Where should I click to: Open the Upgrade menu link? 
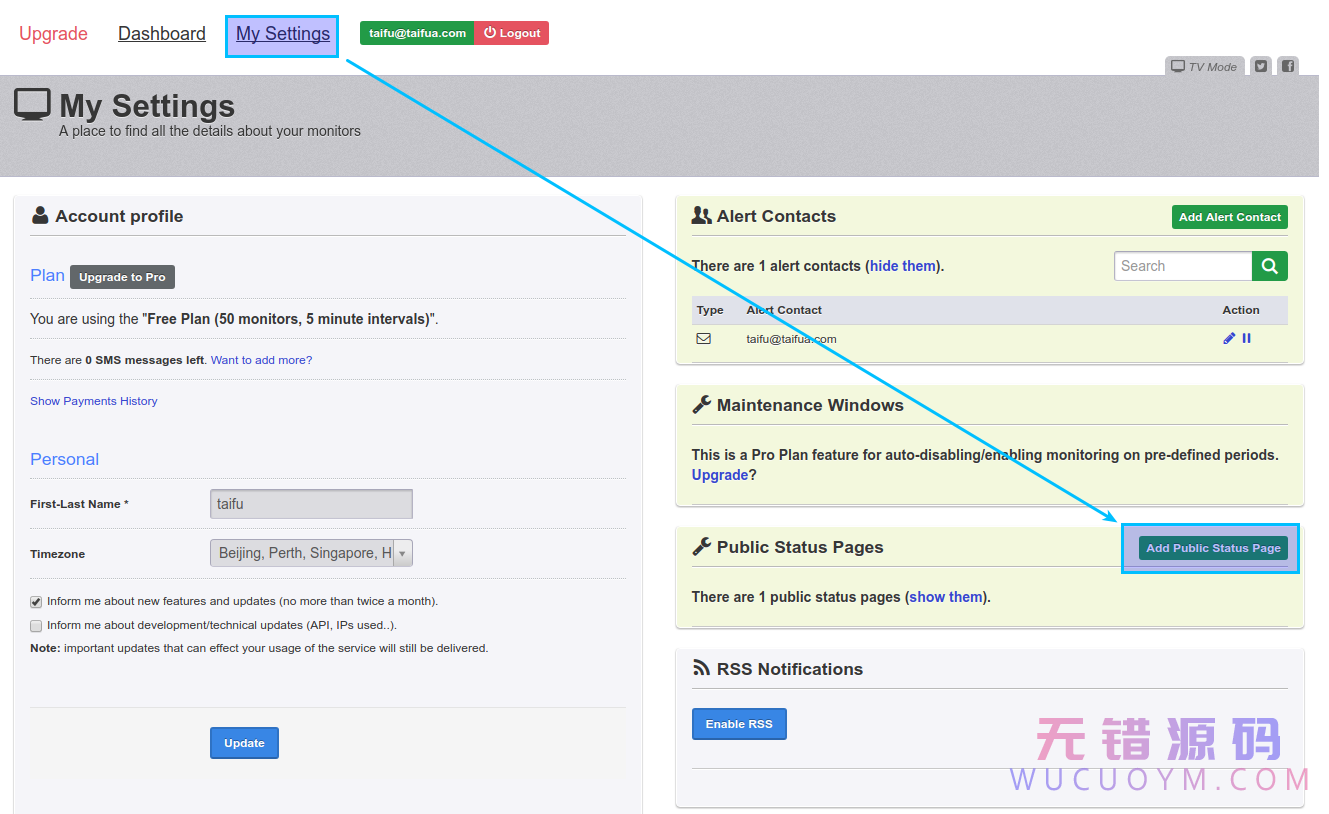pyautogui.click(x=54, y=34)
